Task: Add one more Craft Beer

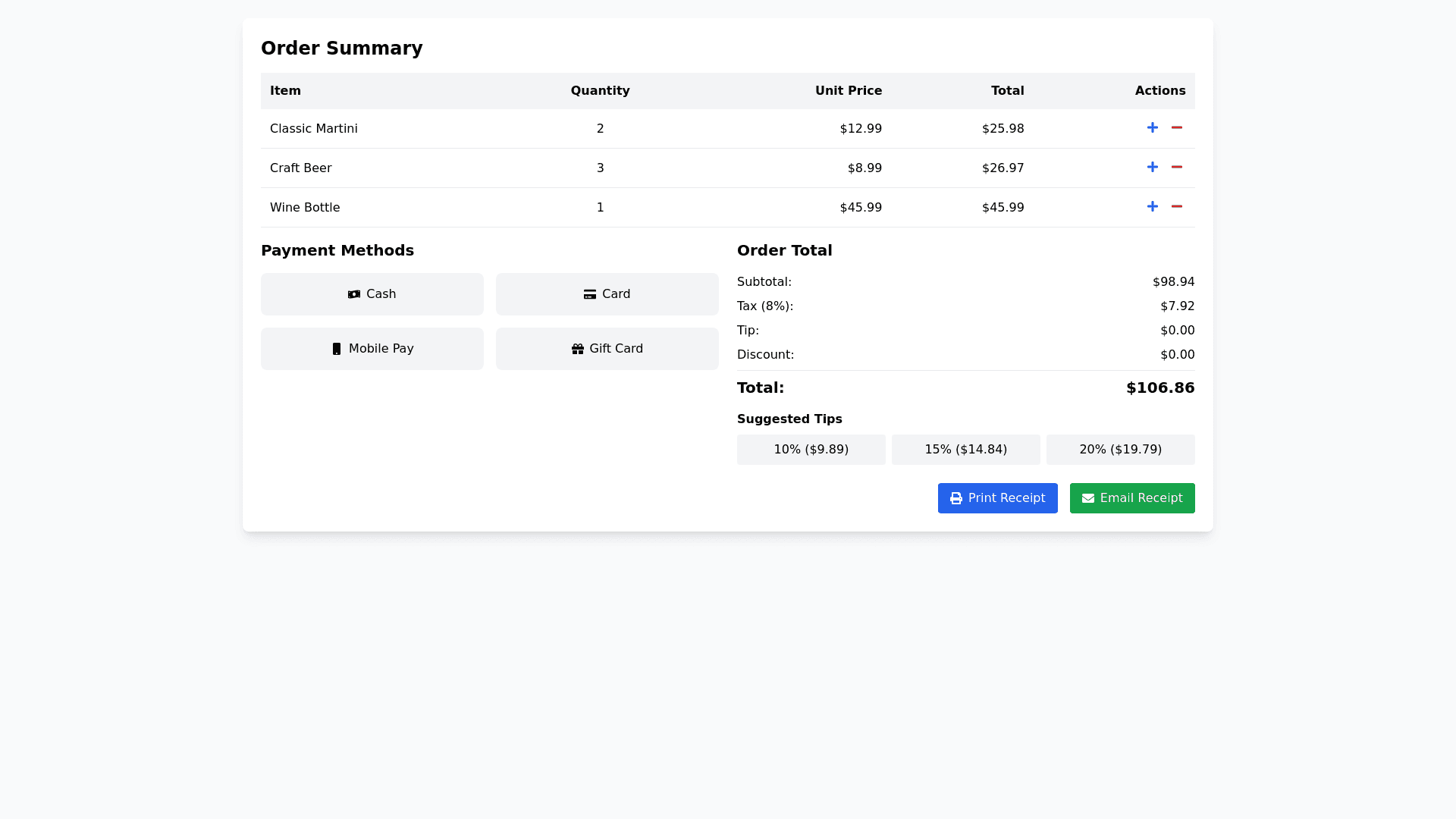Action: [1152, 168]
